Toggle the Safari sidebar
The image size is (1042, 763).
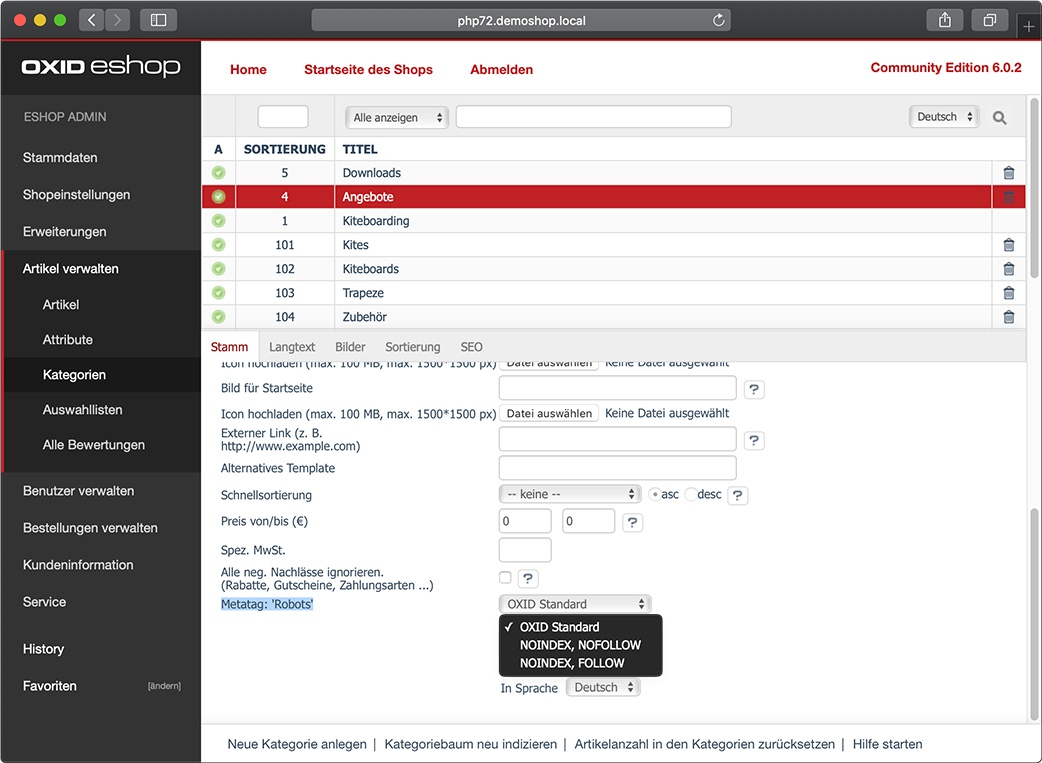point(158,20)
